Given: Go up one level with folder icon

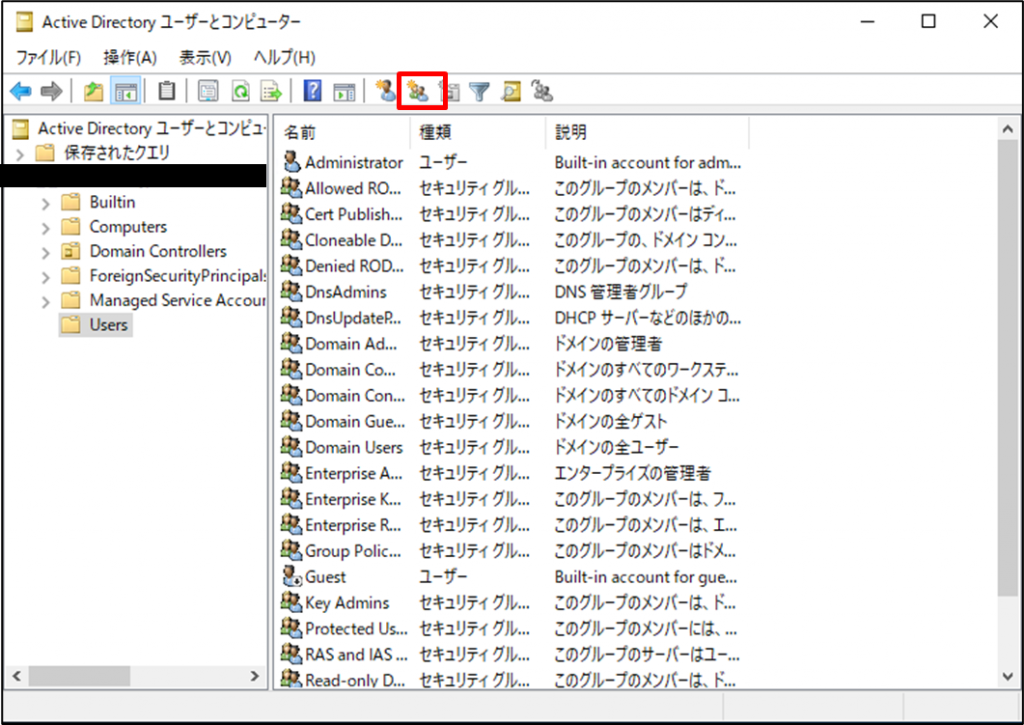Looking at the screenshot, I should 93,91.
